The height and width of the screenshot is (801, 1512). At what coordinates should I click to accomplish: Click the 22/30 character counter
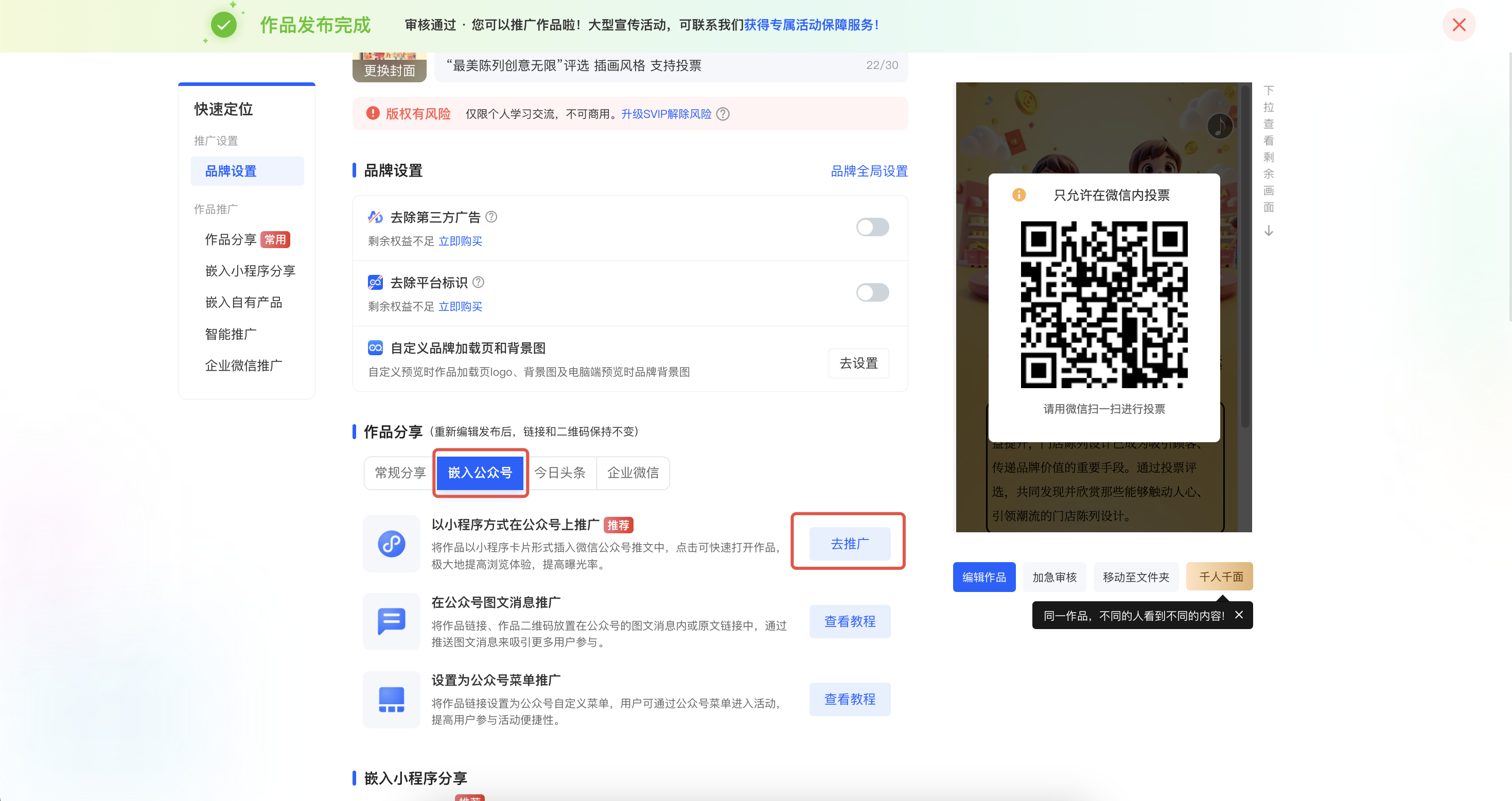pos(882,65)
